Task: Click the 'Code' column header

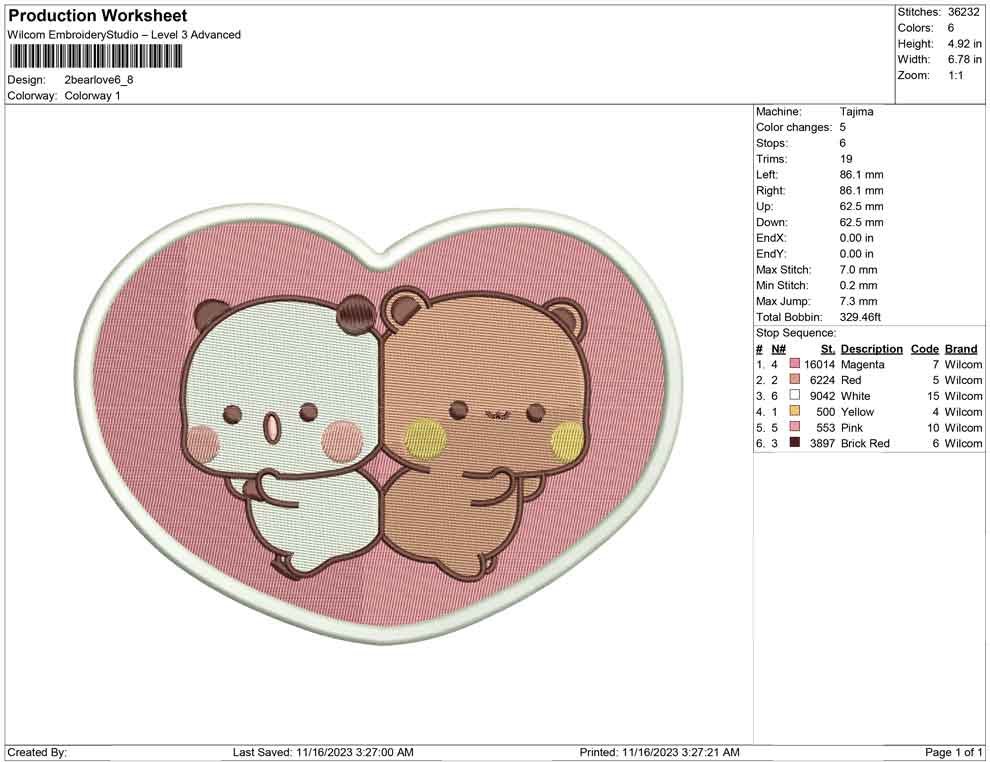Action: [925, 349]
